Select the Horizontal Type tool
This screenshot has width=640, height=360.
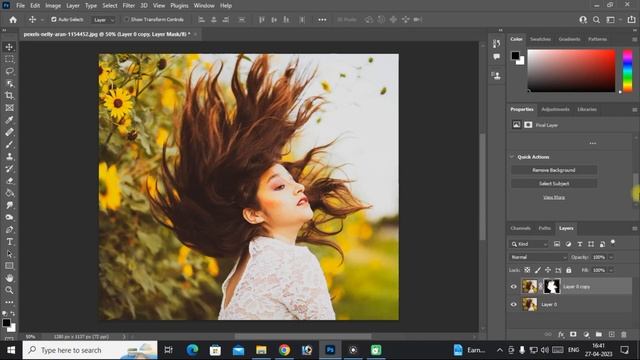tap(9, 242)
